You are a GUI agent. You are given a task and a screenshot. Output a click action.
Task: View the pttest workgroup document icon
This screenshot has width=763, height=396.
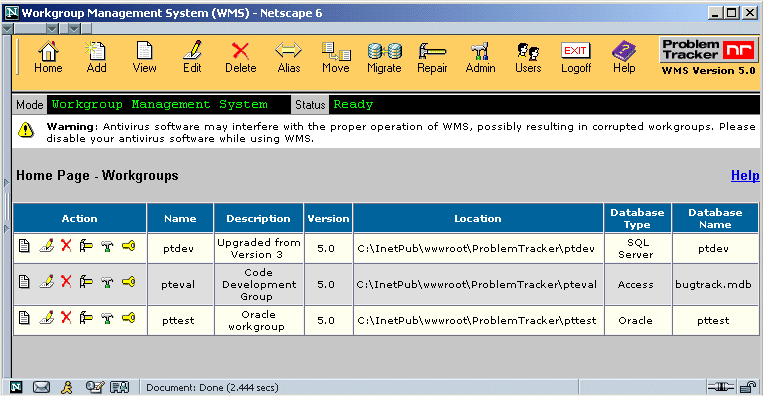pyautogui.click(x=24, y=318)
